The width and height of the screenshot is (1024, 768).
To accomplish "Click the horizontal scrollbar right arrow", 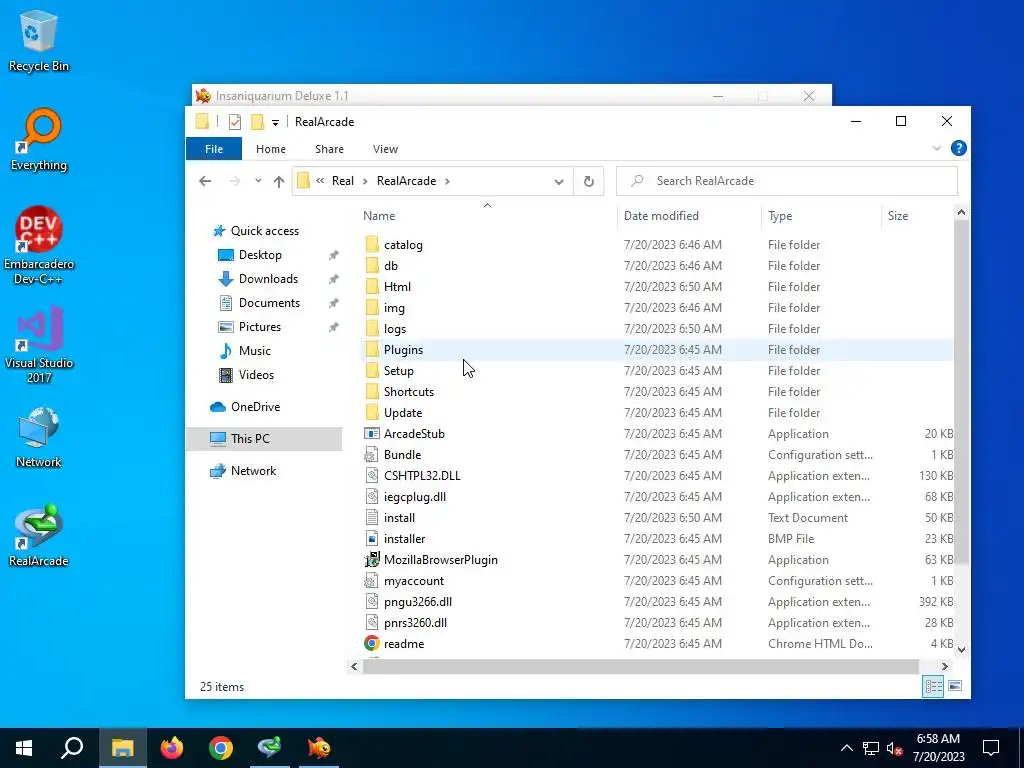I will point(944,666).
